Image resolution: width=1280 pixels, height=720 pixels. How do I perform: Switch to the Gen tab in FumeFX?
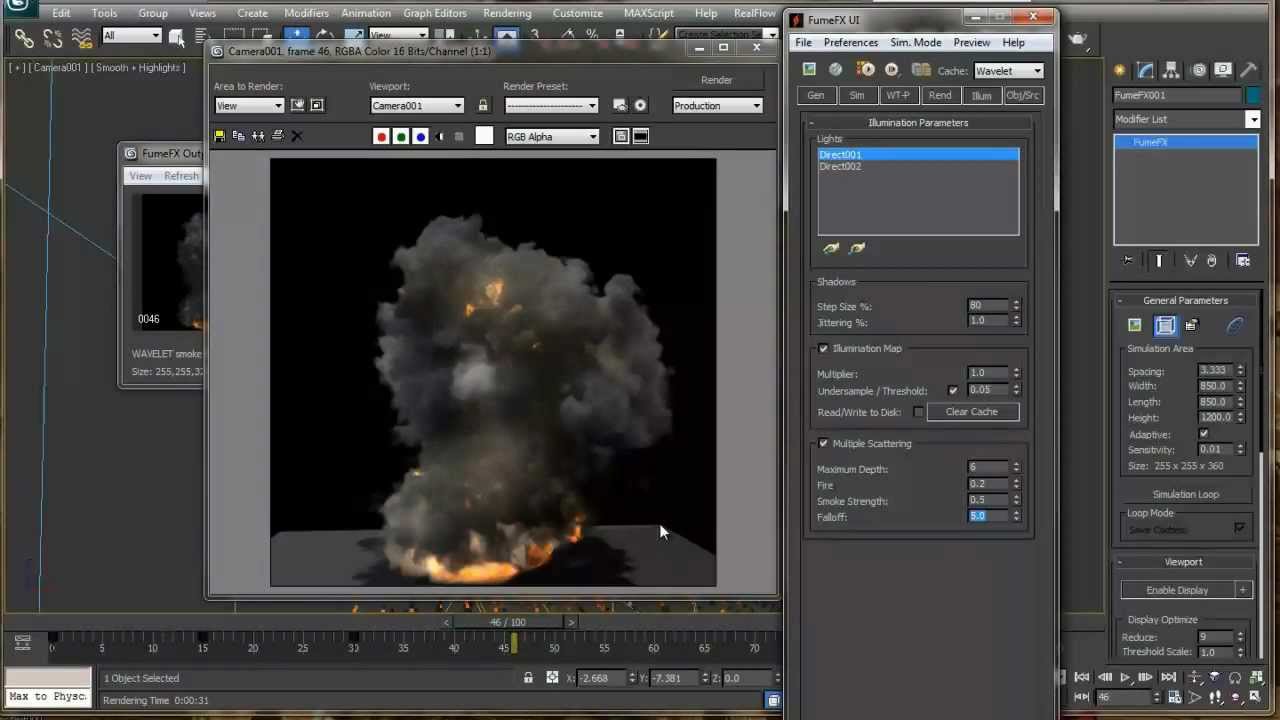[816, 95]
